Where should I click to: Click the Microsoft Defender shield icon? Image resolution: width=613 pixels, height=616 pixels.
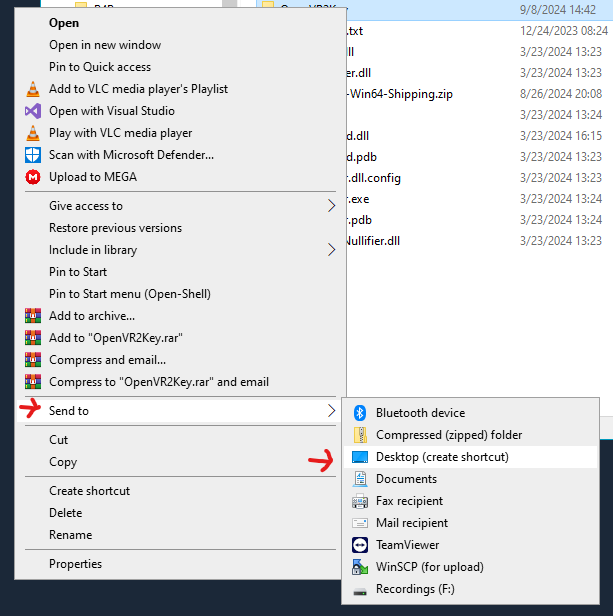(x=32, y=155)
